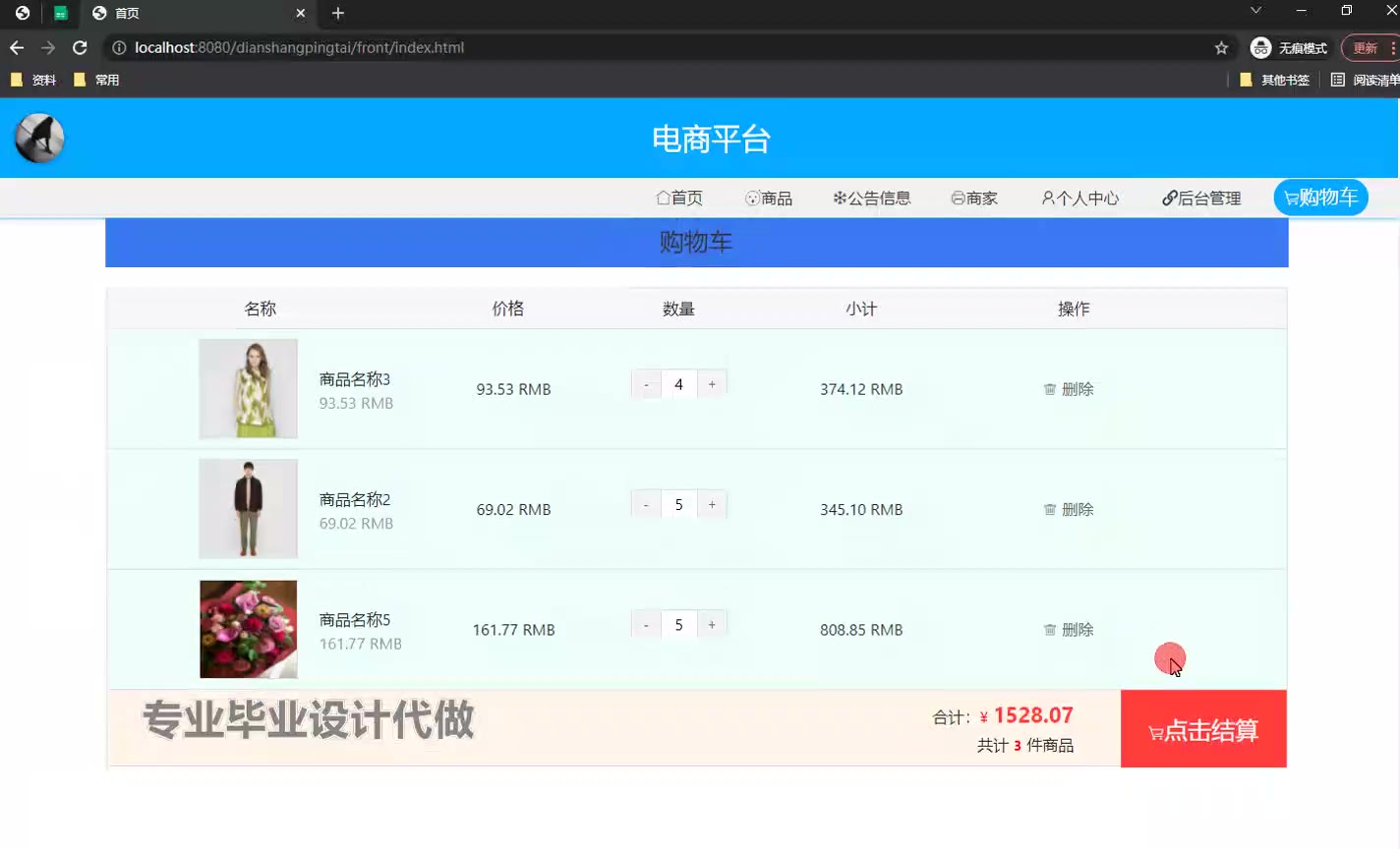This screenshot has height=849, width=1400.
Task: Click the 商品名称3 product name
Action: (x=355, y=379)
